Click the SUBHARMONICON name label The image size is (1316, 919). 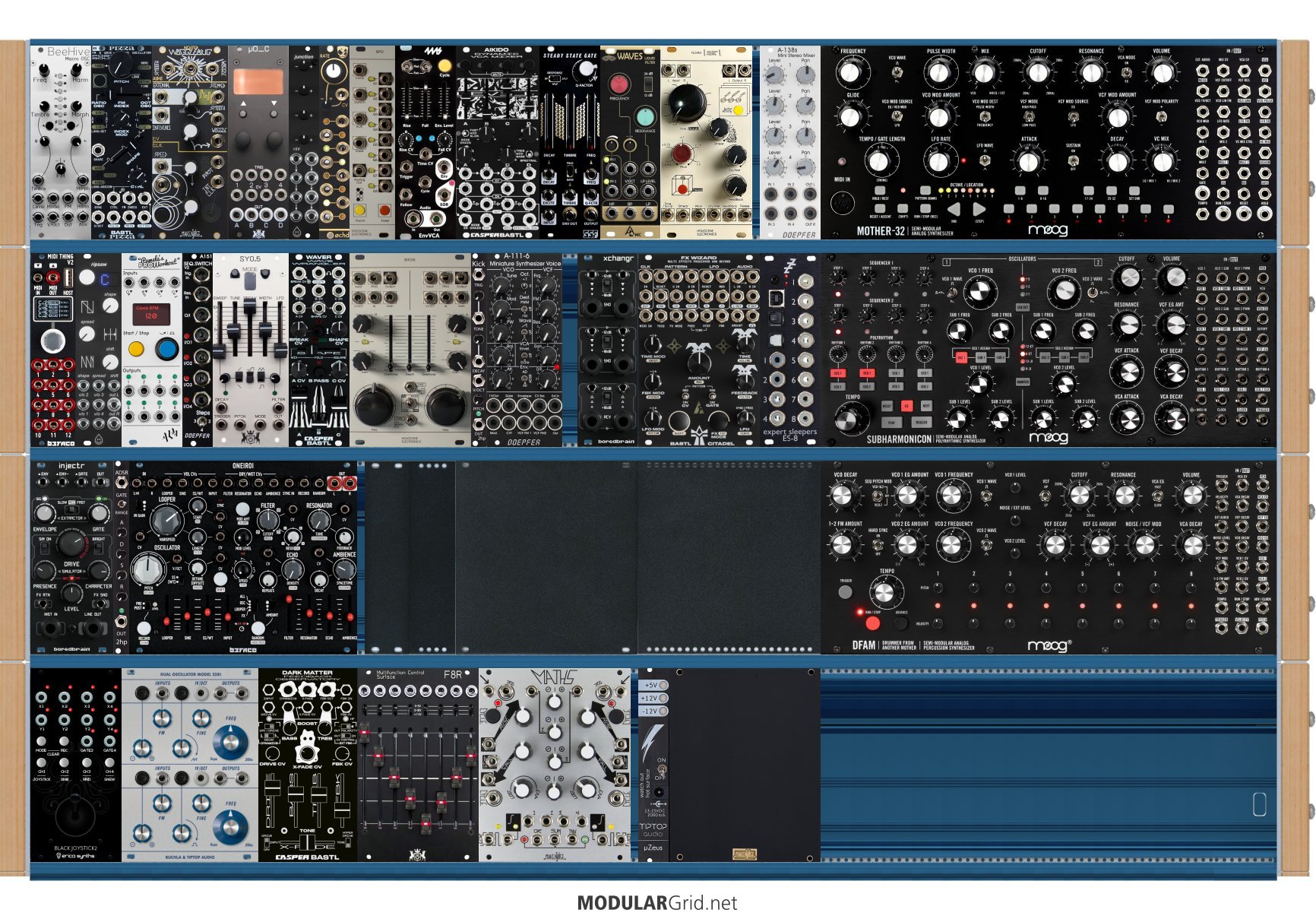(x=899, y=439)
